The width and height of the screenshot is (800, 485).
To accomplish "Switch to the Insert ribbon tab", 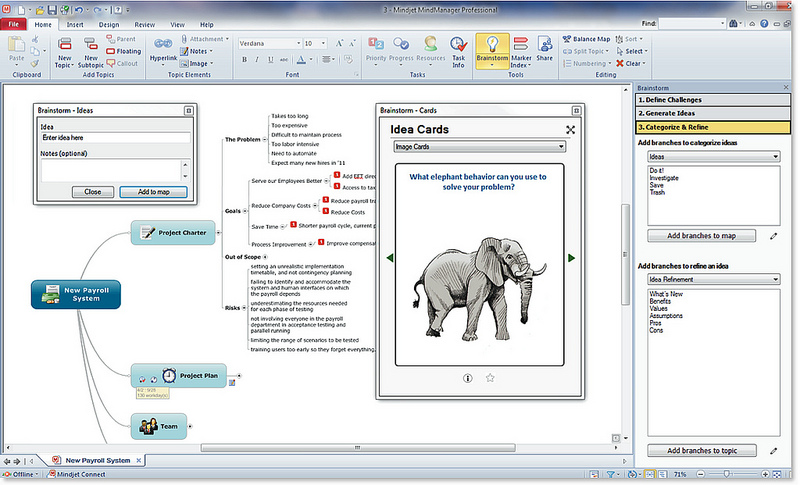I will pos(75,24).
